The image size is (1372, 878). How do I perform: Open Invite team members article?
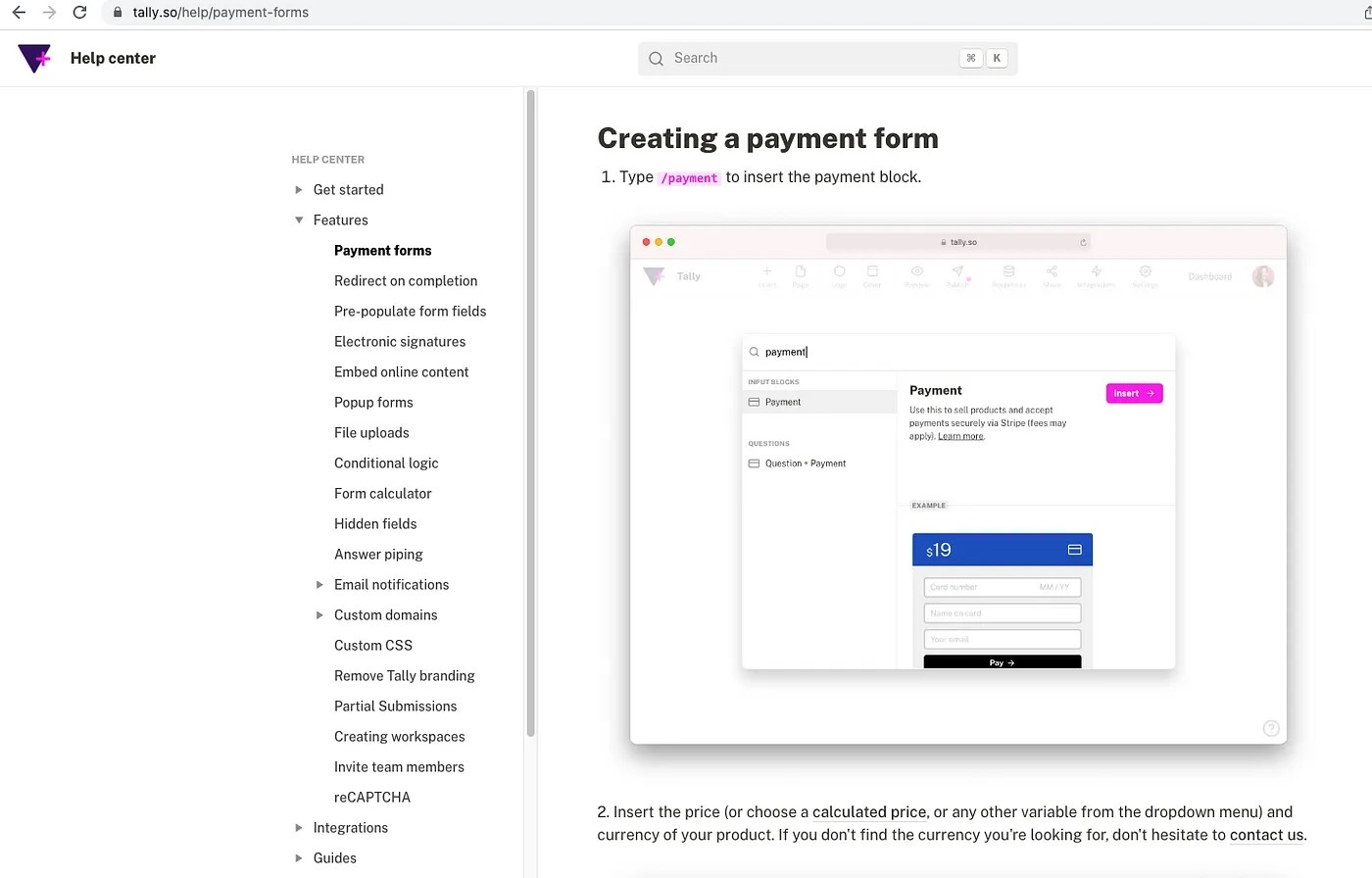[399, 767]
